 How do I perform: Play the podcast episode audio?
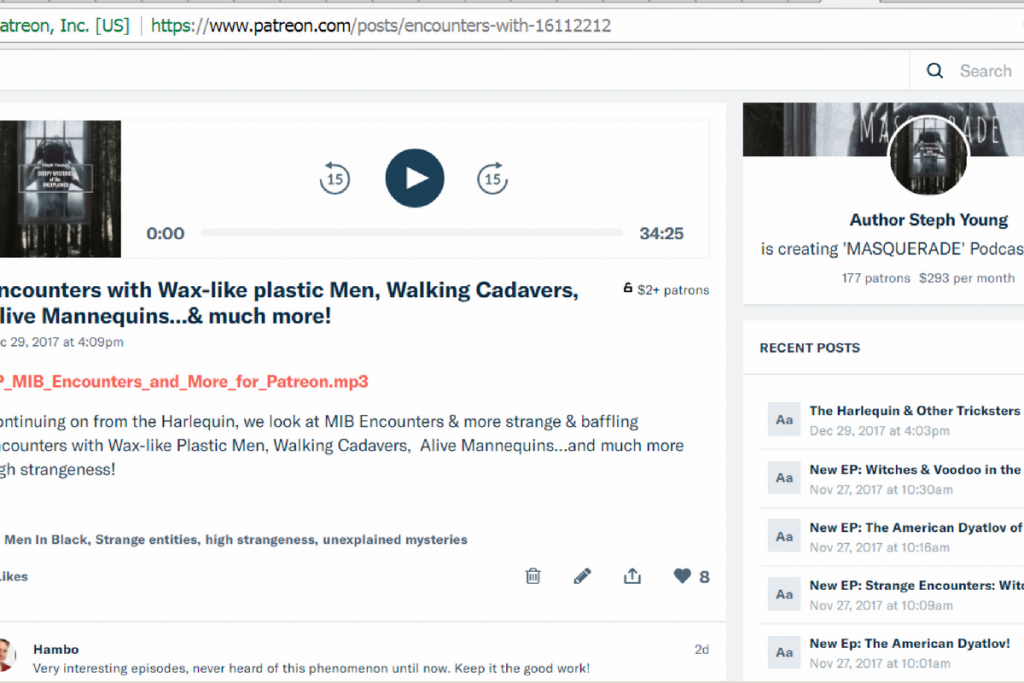(x=415, y=178)
